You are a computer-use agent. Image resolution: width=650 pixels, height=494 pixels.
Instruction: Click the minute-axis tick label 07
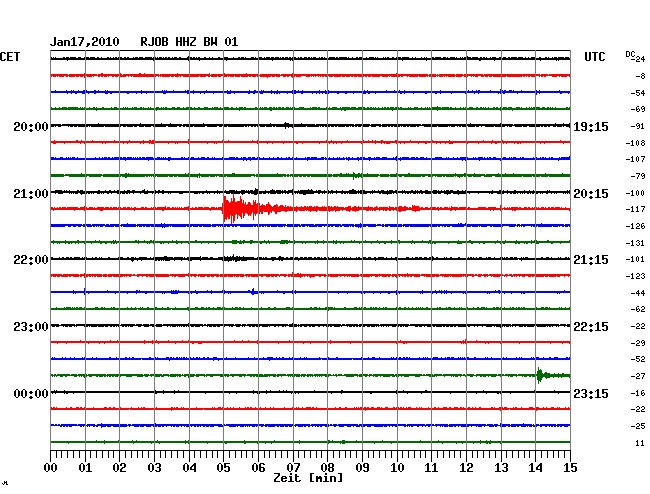click(x=293, y=468)
